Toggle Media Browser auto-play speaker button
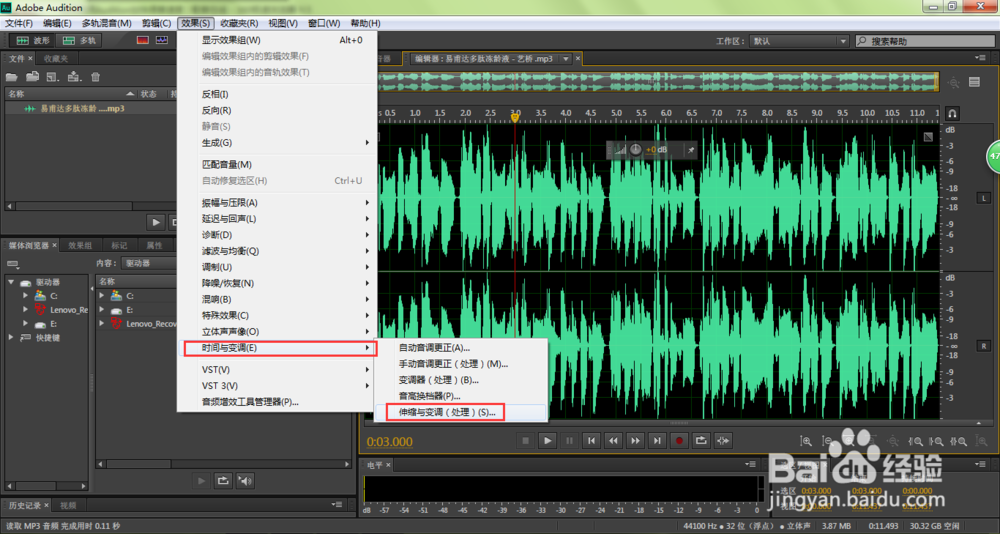Viewport: 1000px width, 534px height. (245, 481)
